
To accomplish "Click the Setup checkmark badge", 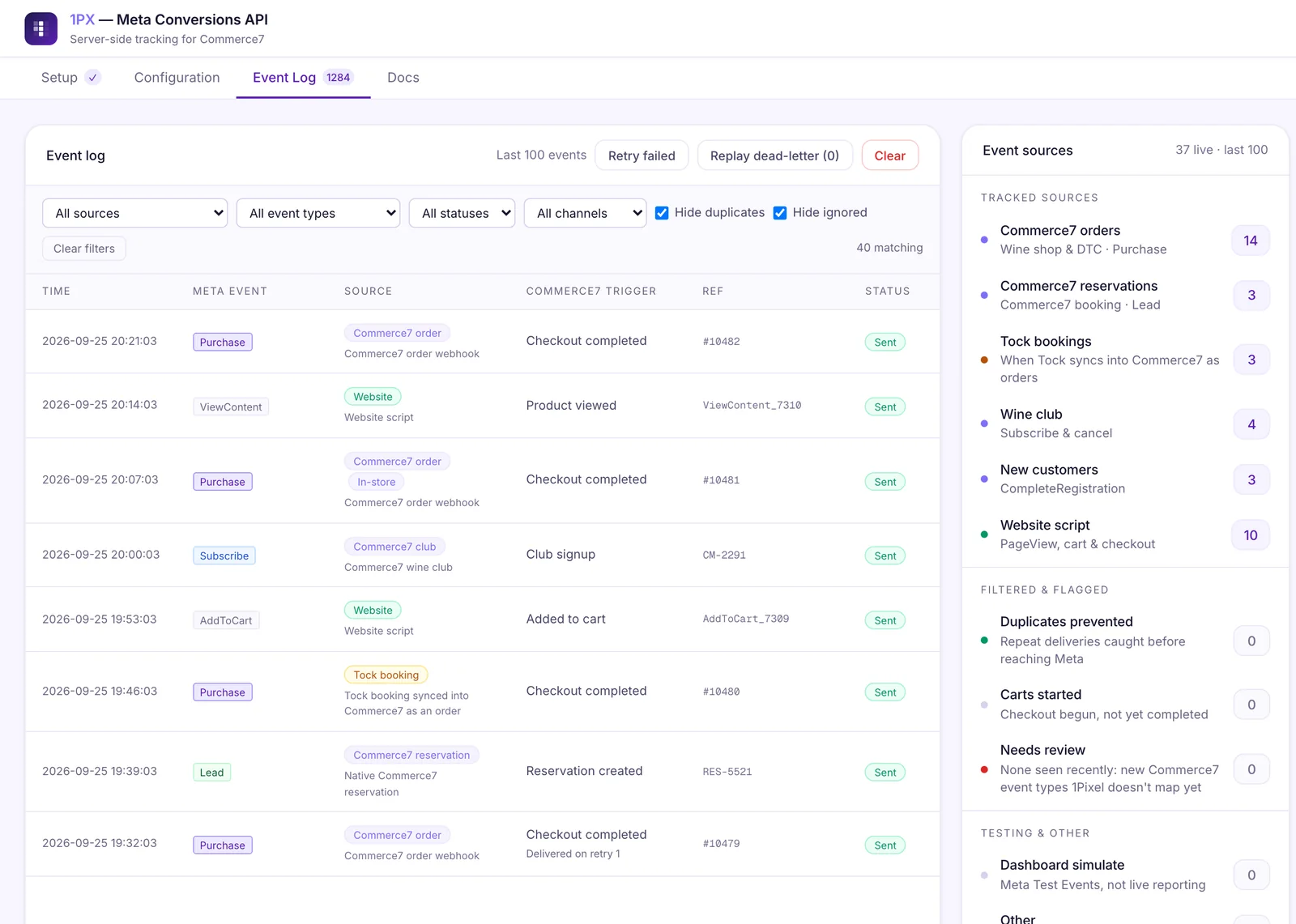I will 93,78.
